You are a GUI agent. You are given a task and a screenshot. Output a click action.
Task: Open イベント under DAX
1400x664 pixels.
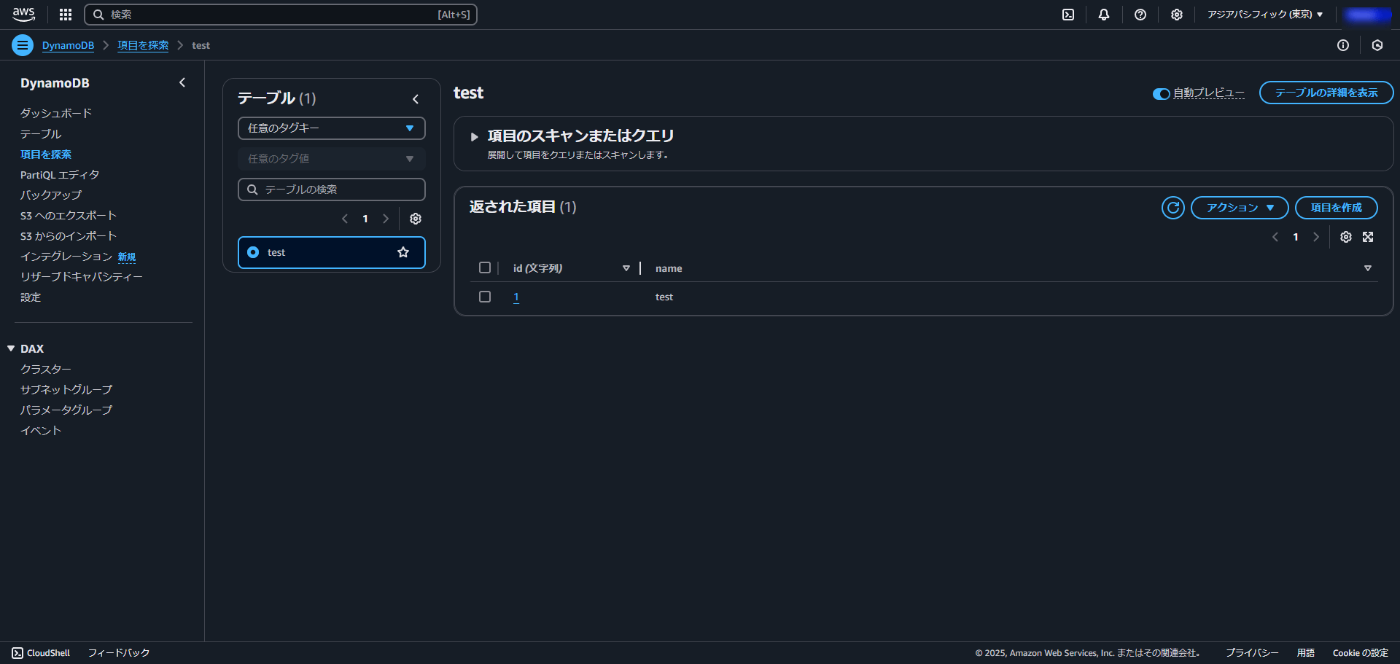click(x=41, y=431)
